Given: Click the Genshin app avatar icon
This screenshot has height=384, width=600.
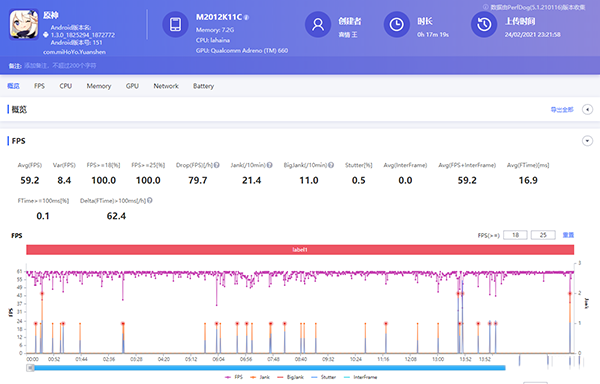Looking at the screenshot, I should [24, 24].
